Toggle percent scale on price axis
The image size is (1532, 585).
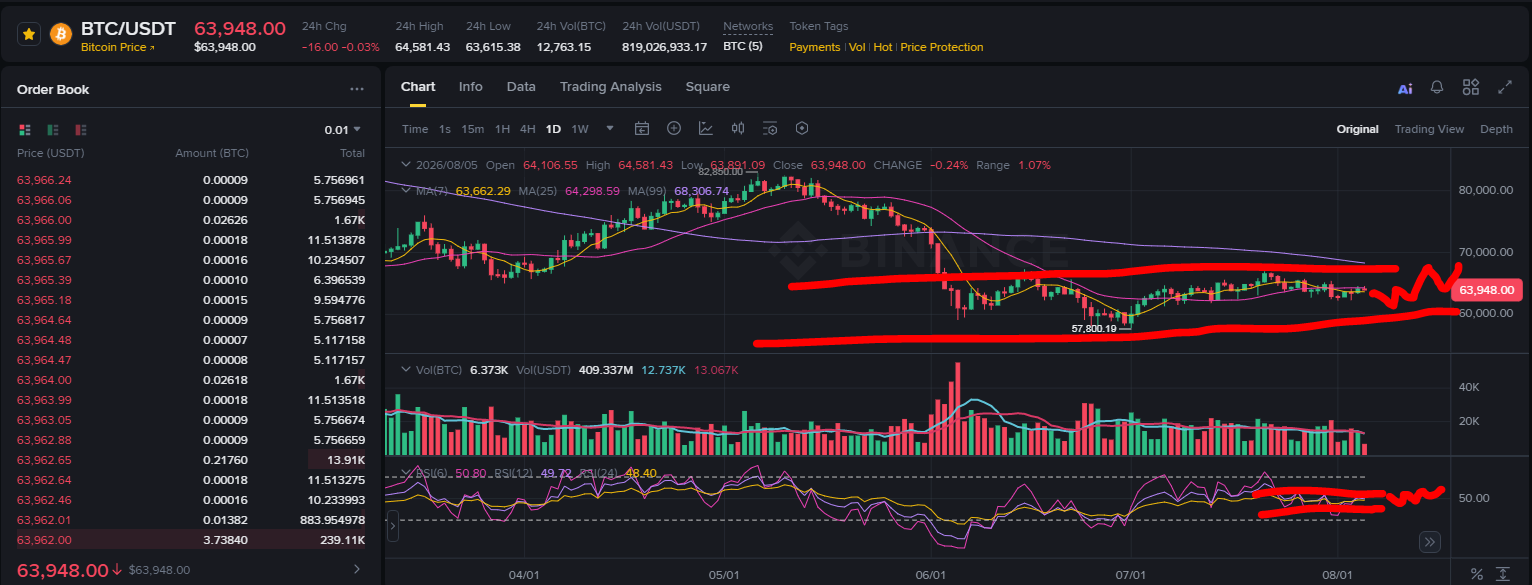point(1476,574)
